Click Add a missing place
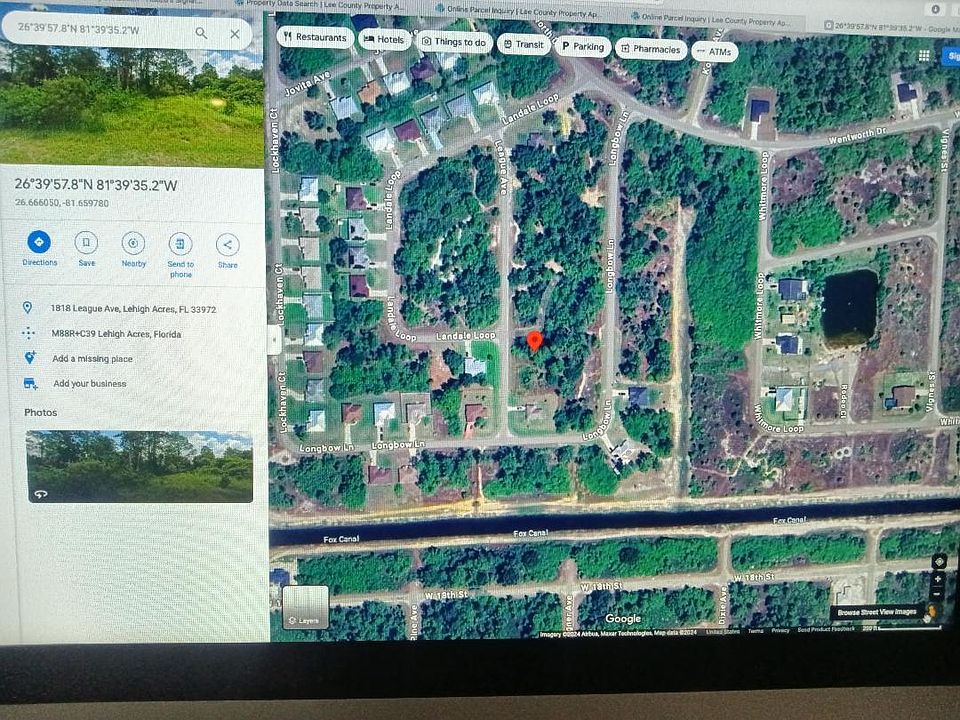The width and height of the screenshot is (960, 720). coord(92,359)
